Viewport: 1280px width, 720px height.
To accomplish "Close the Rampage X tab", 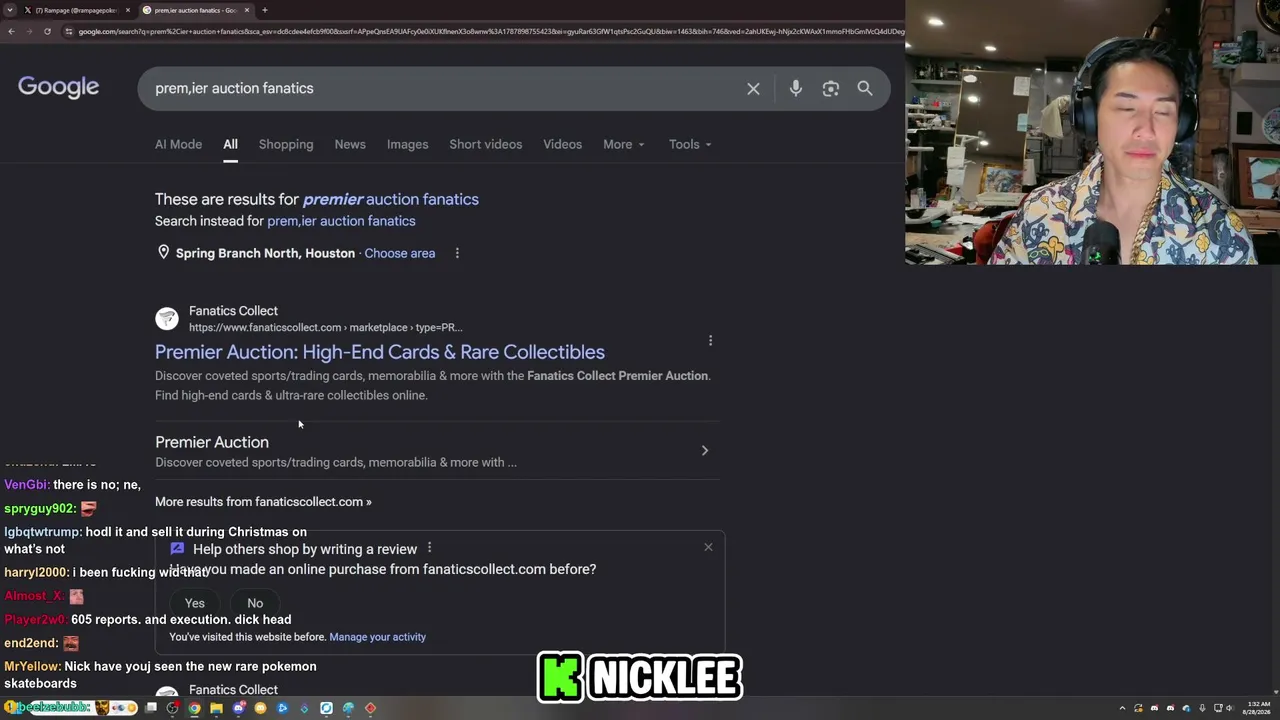I will [x=128, y=10].
